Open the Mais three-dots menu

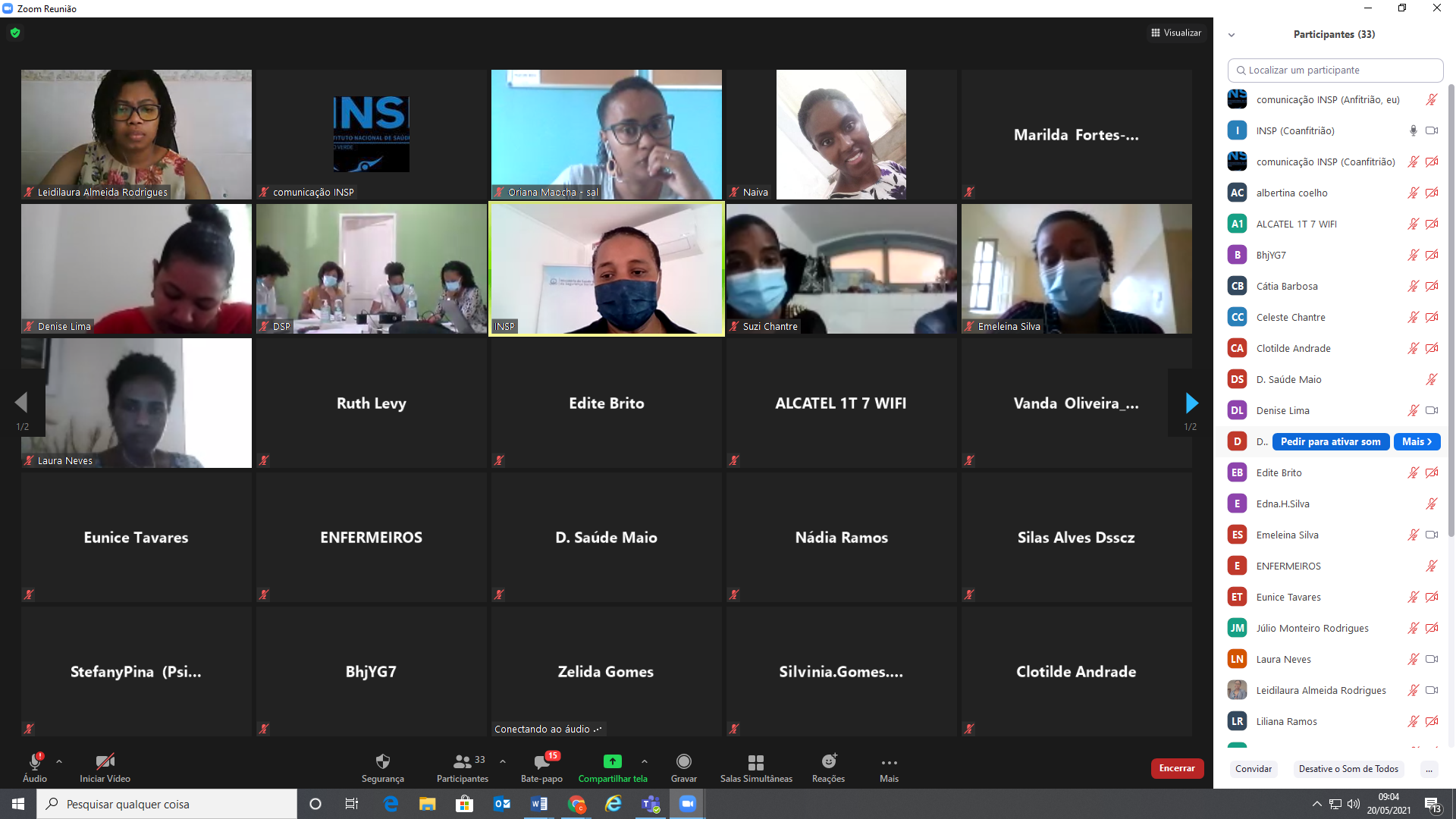coord(889,763)
